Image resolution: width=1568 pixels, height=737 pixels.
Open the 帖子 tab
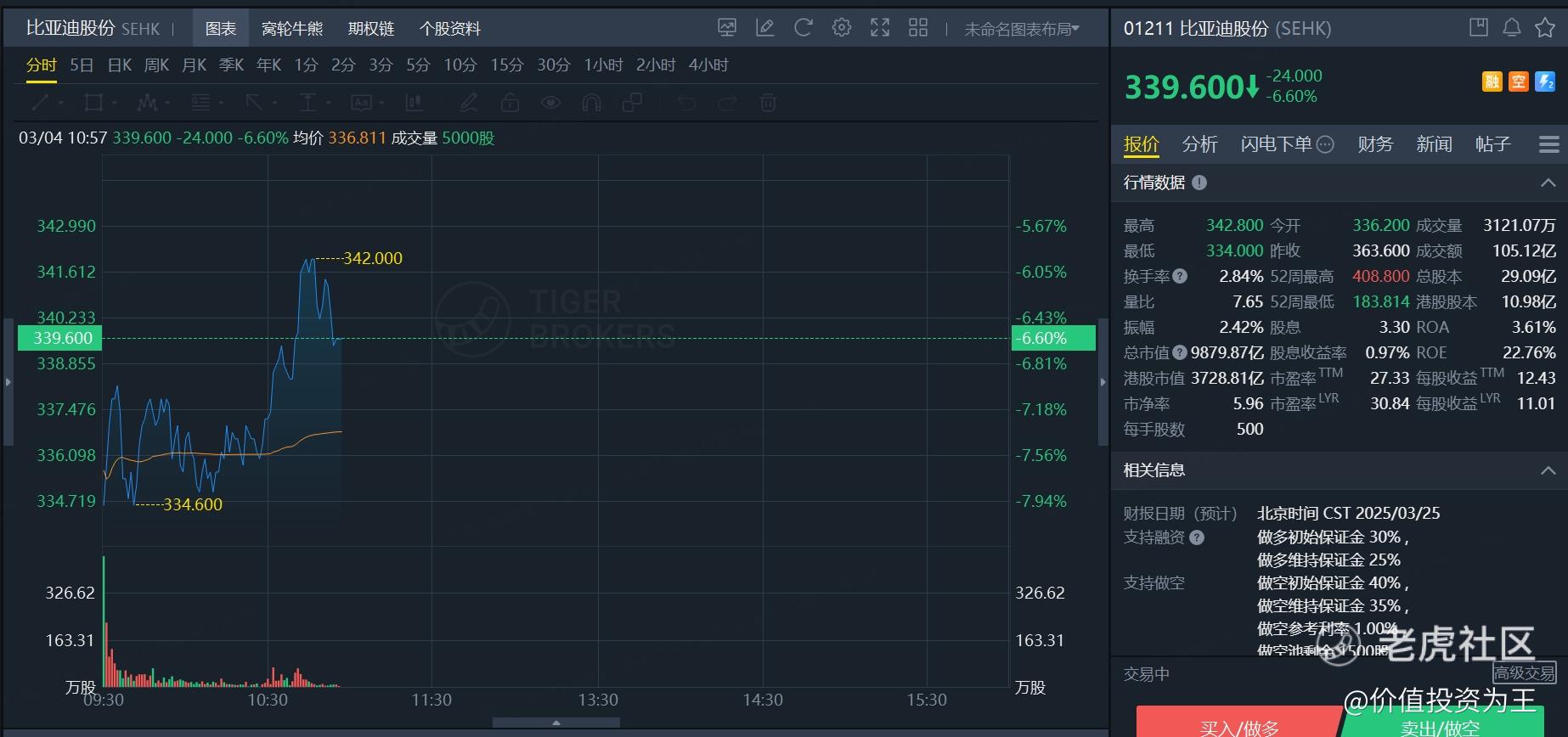point(1493,144)
